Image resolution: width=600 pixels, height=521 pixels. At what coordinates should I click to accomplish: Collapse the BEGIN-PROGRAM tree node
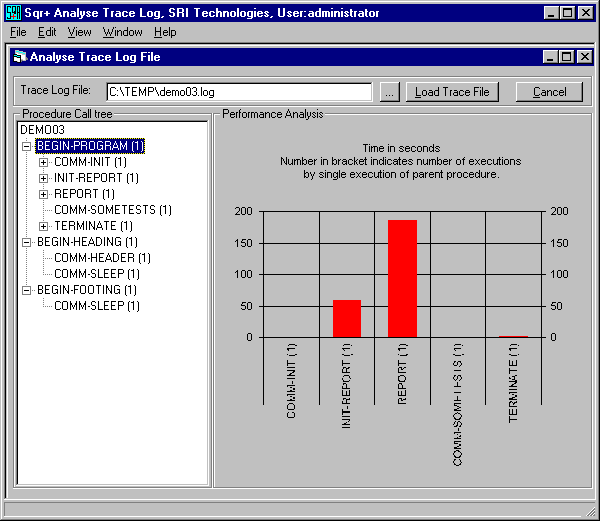(x=26, y=146)
